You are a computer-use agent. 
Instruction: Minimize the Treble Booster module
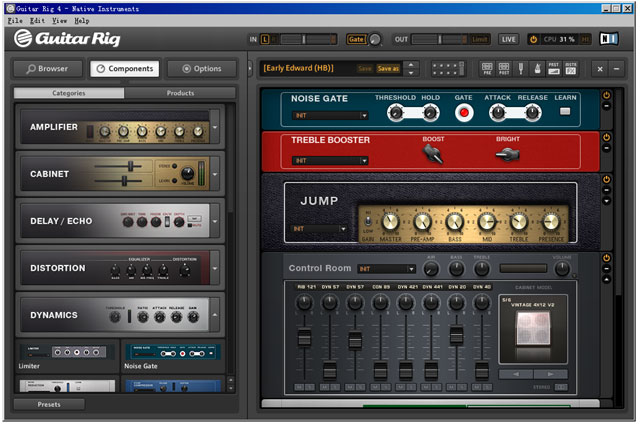pyautogui.click(x=607, y=148)
